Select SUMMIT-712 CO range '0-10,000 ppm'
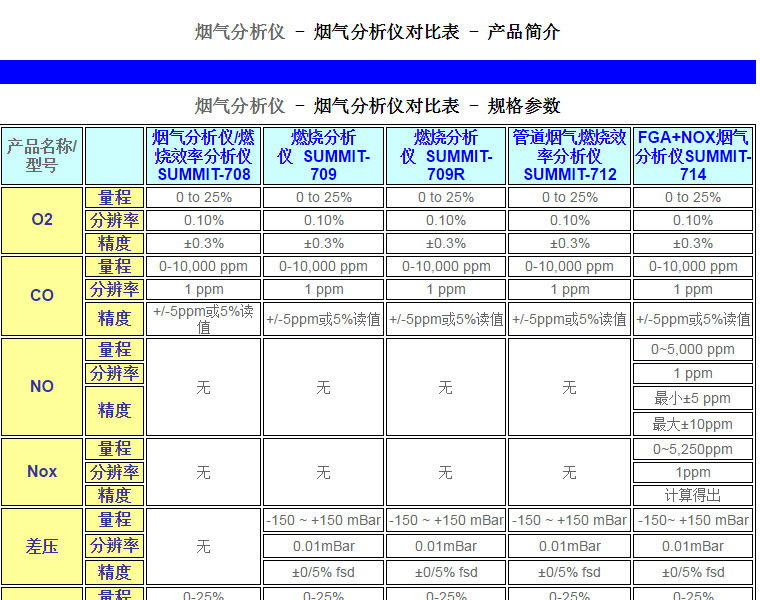This screenshot has width=760, height=600. tap(570, 267)
